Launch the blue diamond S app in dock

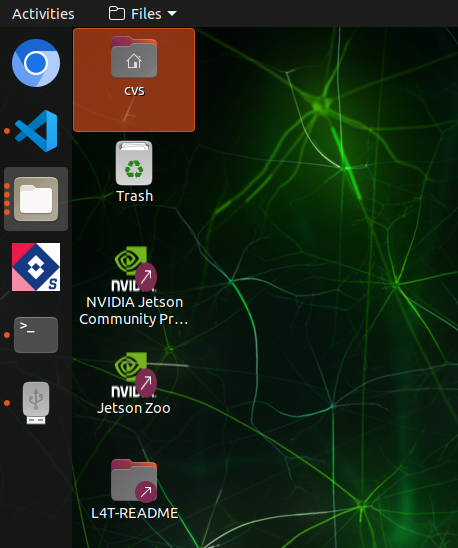tap(36, 267)
